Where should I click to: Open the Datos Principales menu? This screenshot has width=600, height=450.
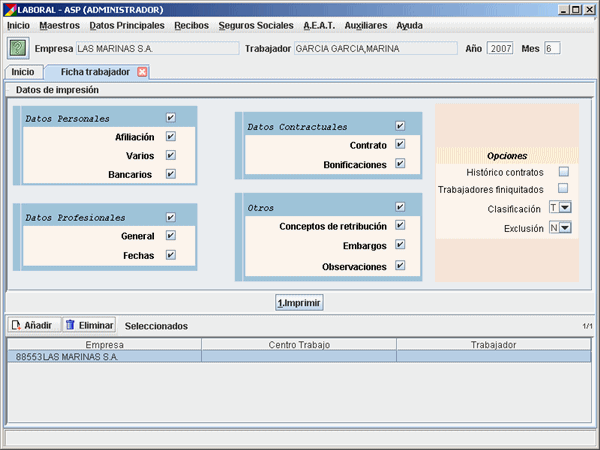(127, 26)
